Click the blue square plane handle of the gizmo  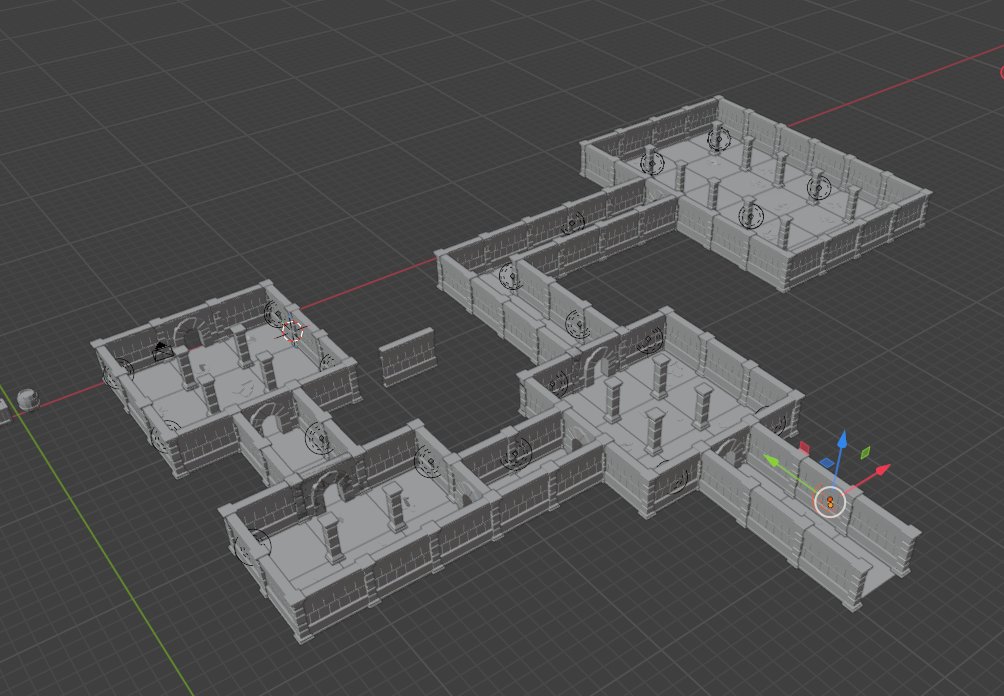tap(827, 463)
